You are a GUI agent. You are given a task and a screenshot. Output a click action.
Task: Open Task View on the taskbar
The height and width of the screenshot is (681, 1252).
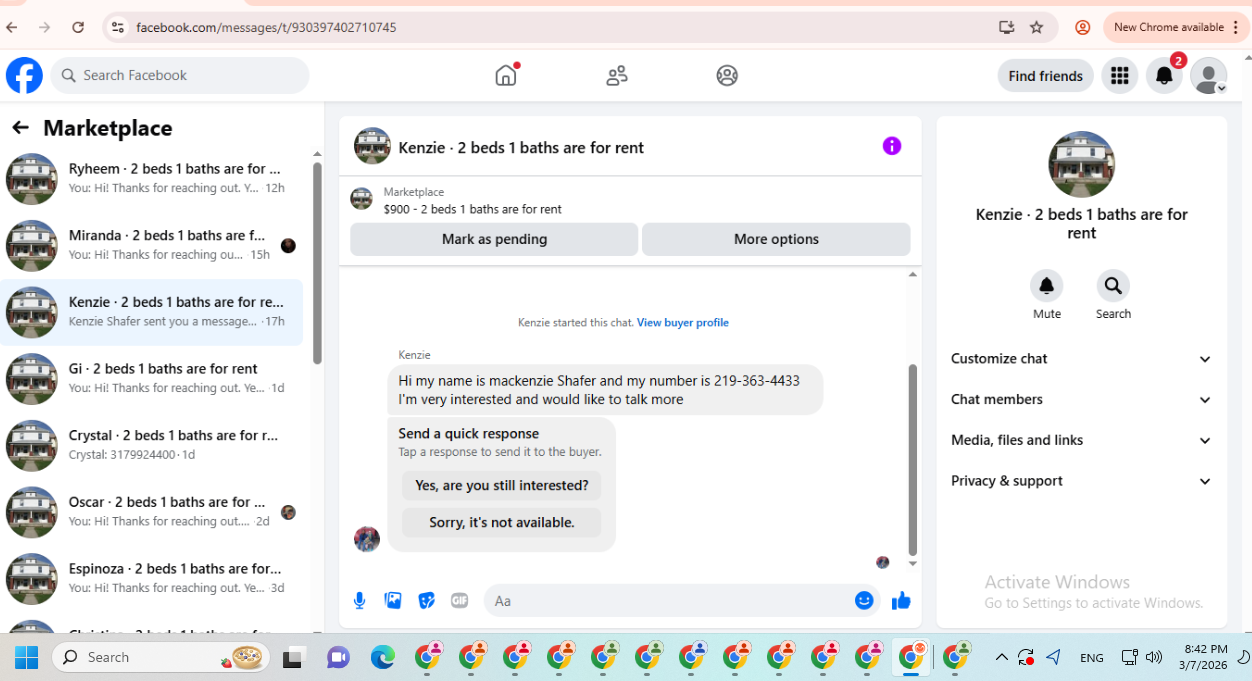click(x=293, y=657)
